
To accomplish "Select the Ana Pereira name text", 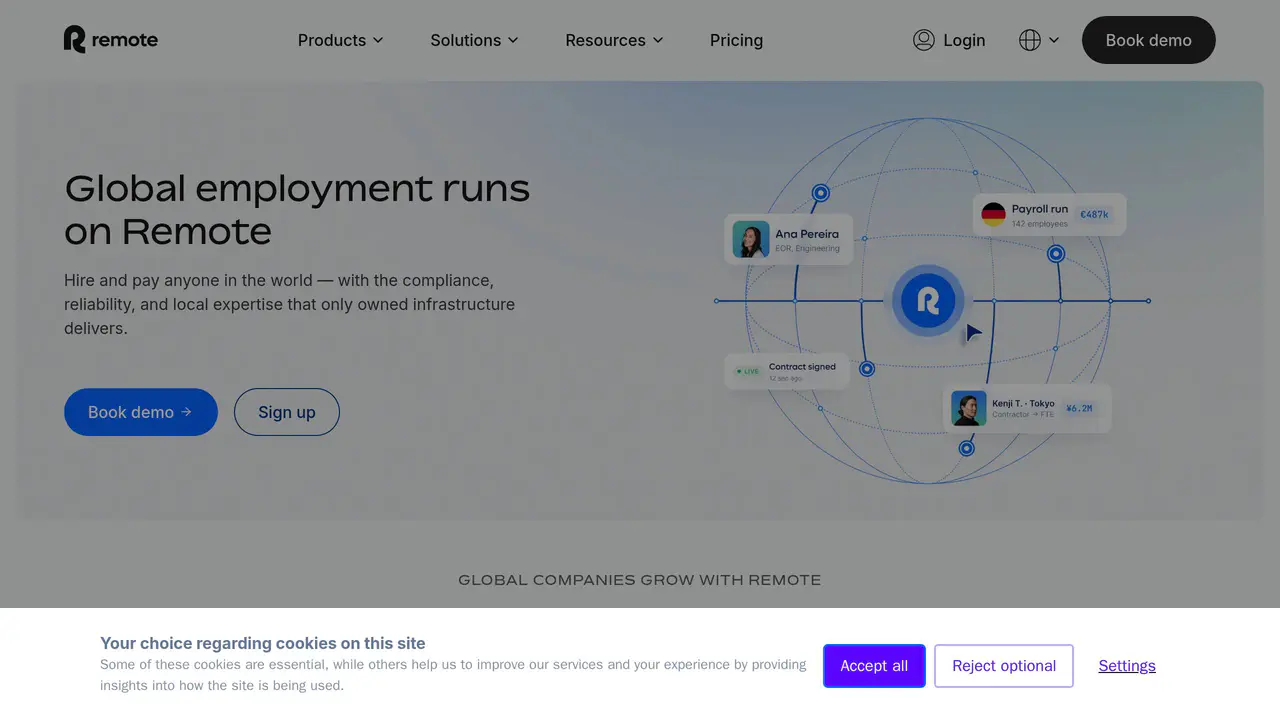I will pos(807,234).
